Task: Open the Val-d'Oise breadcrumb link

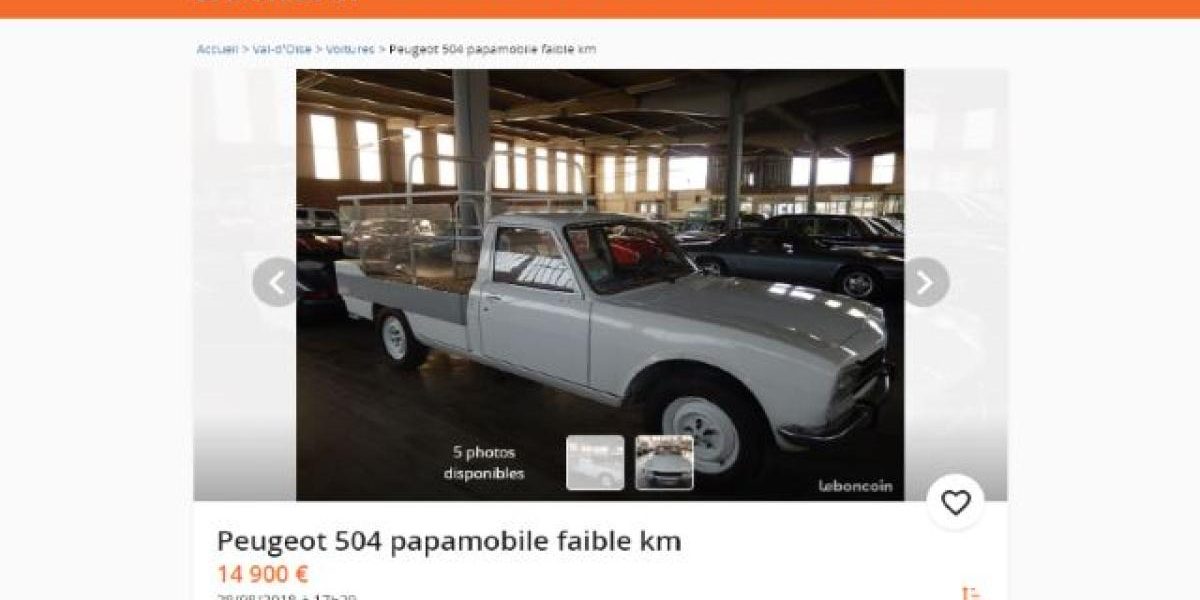Action: (282, 49)
